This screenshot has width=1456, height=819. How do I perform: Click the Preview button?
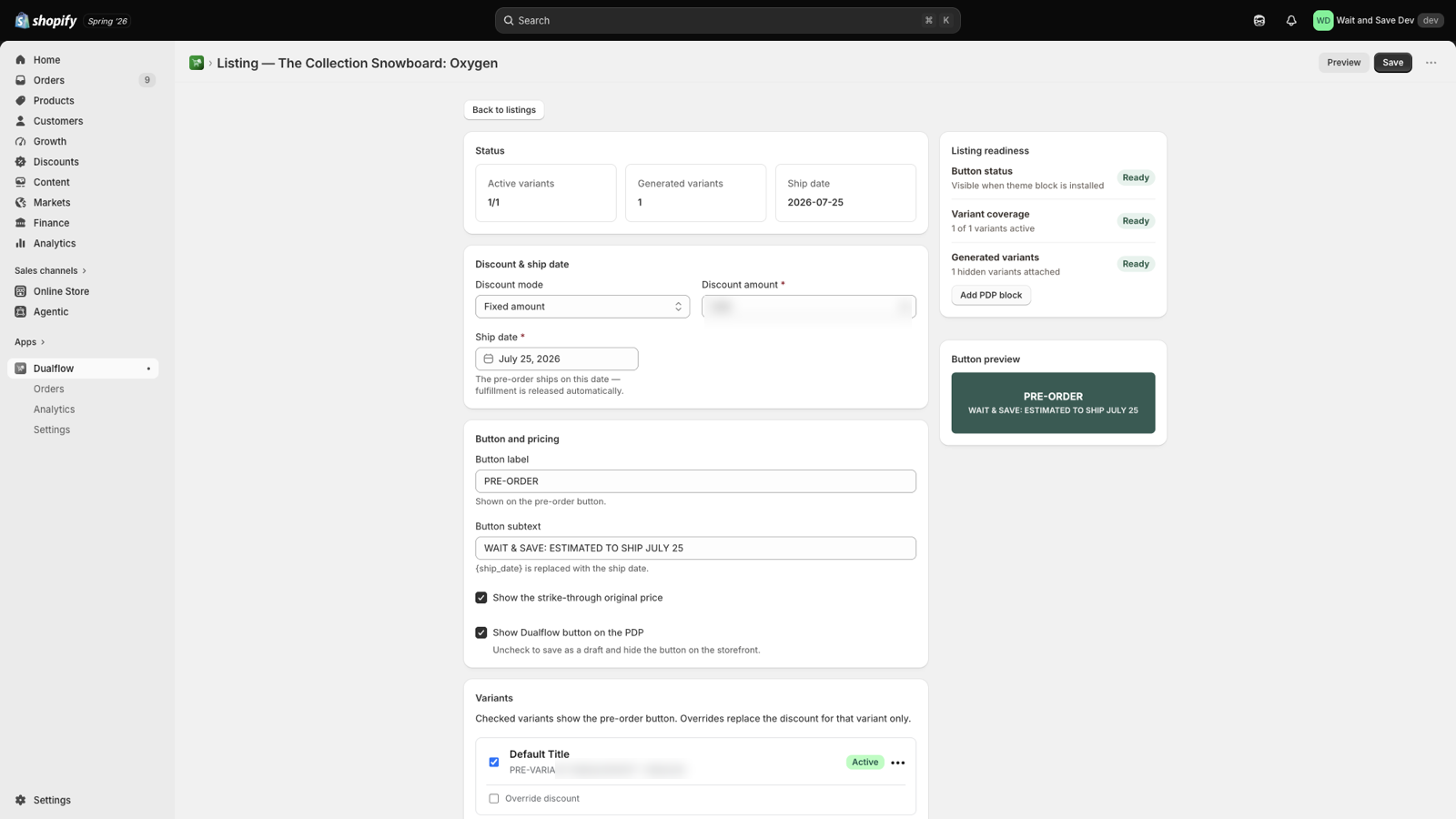1344,63
